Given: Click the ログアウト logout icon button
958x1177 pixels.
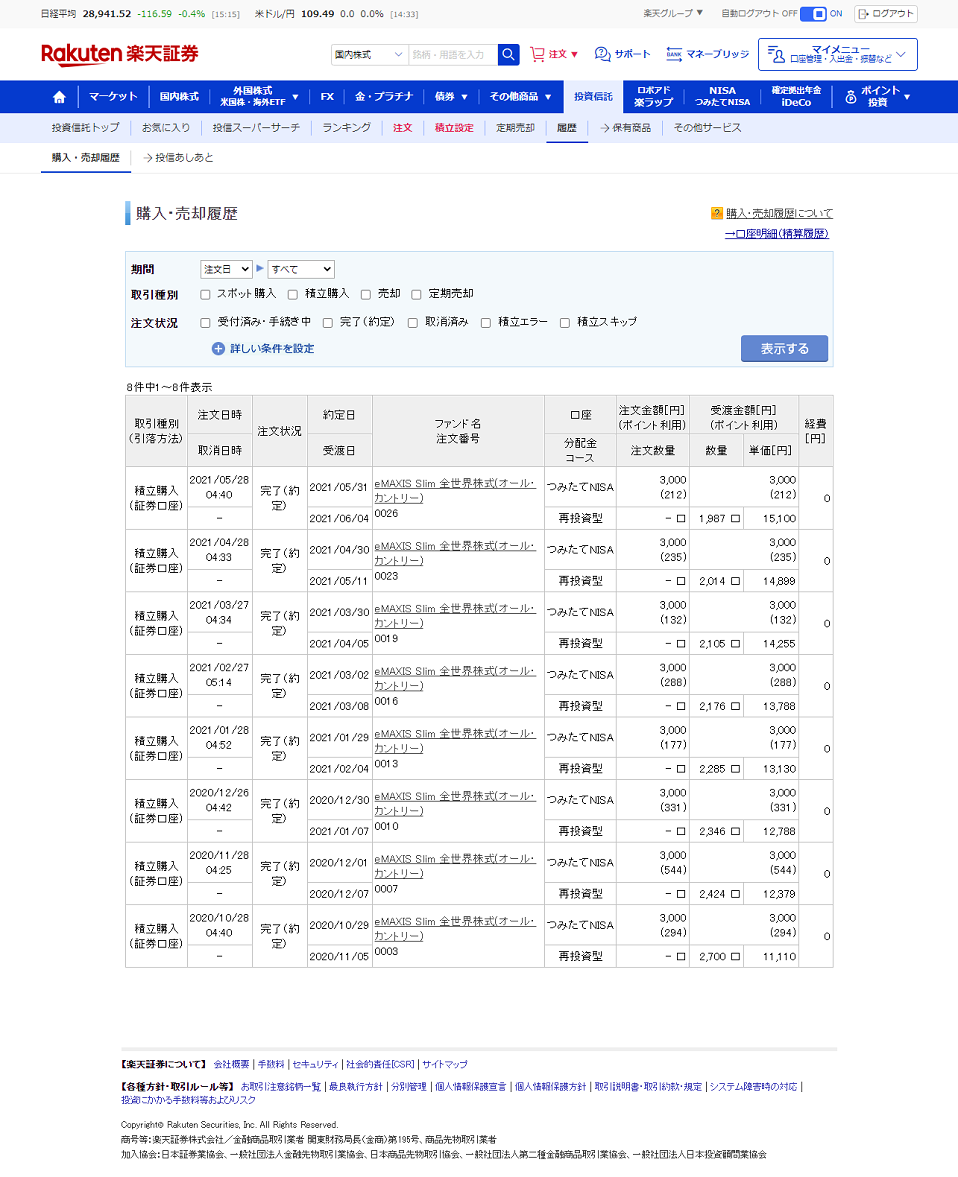Looking at the screenshot, I should tap(886, 14).
